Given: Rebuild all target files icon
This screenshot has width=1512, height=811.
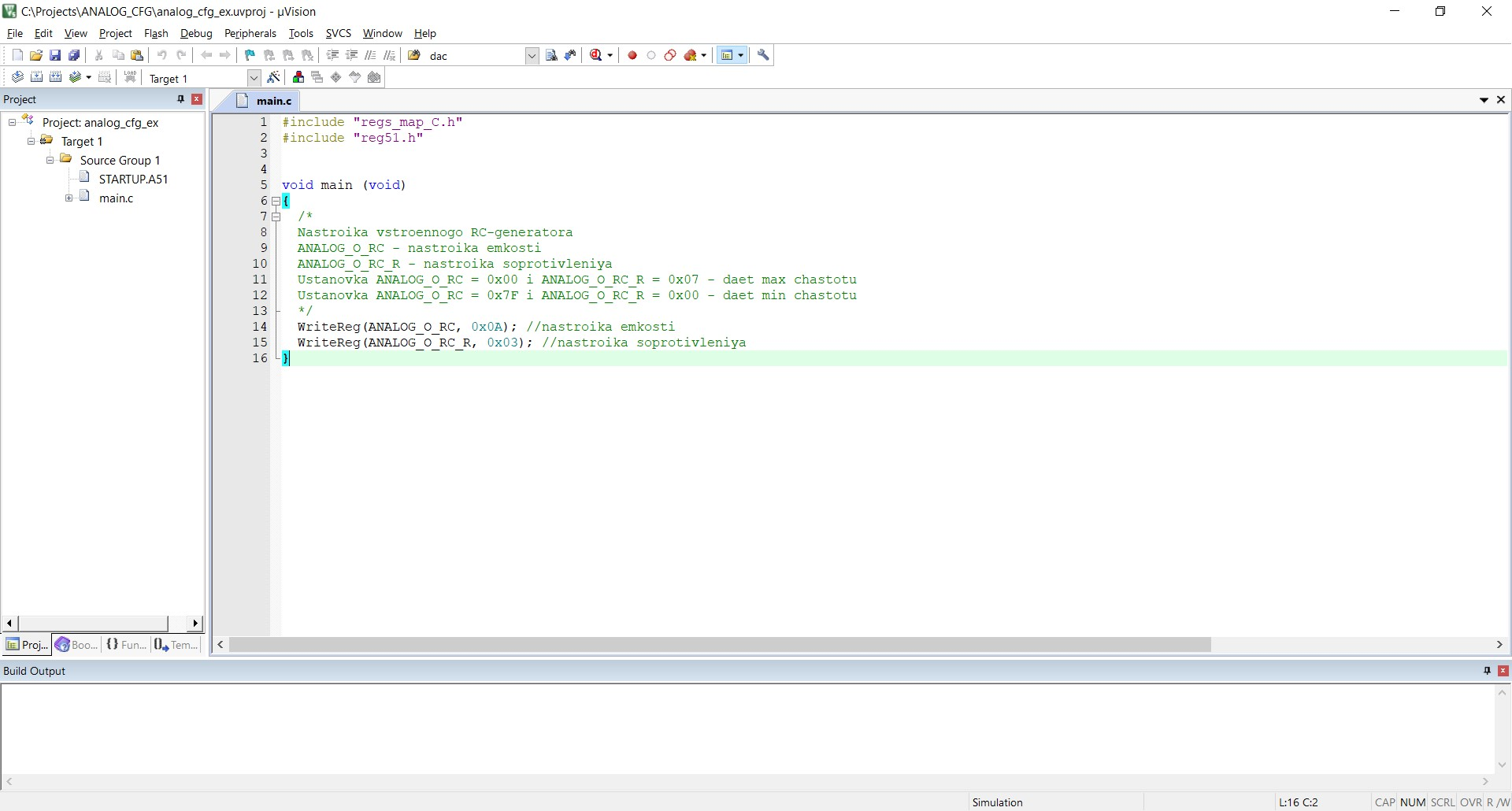Looking at the screenshot, I should [x=55, y=77].
